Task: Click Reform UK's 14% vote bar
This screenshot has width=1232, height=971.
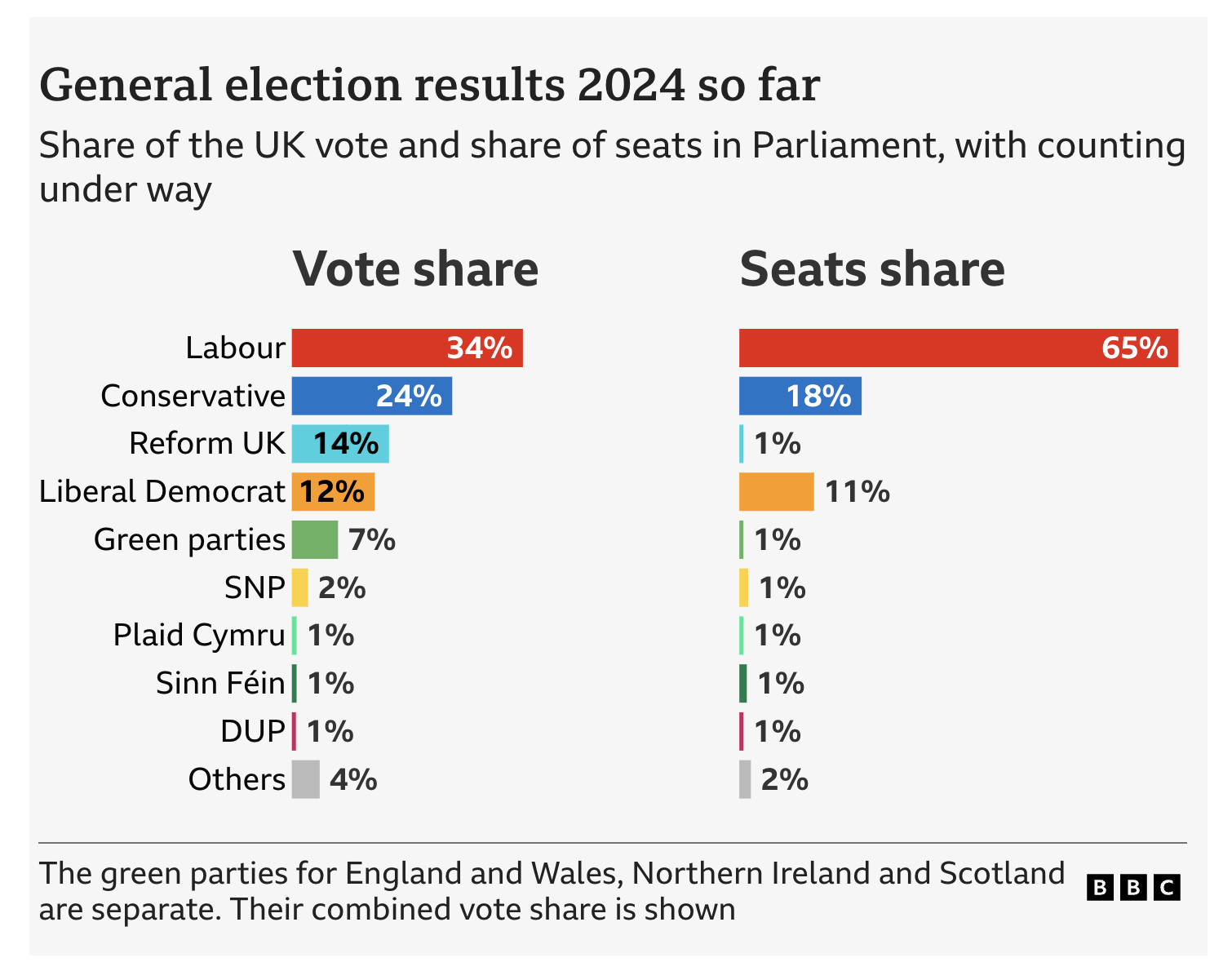Action: tap(339, 444)
